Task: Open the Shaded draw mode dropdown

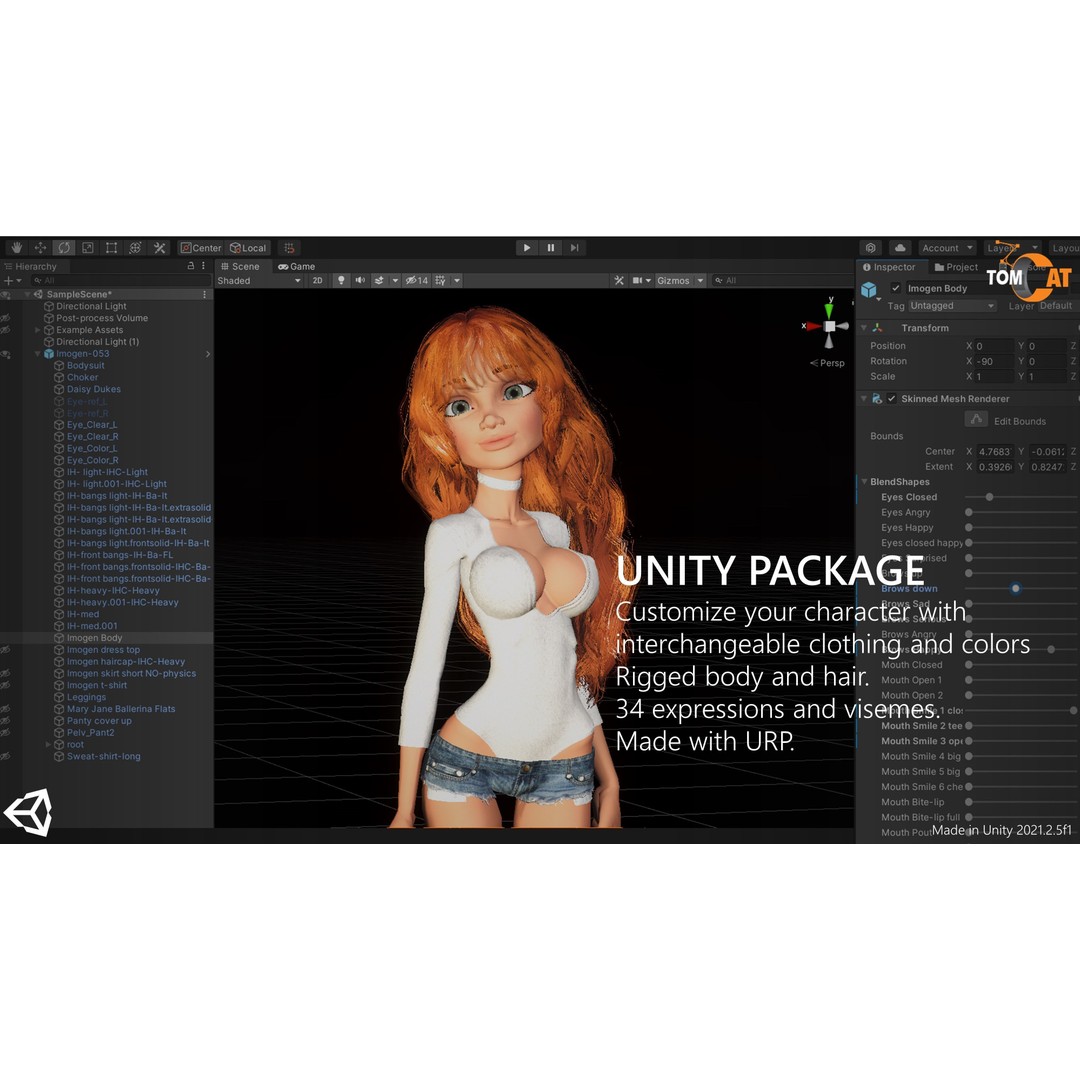Action: tap(259, 280)
